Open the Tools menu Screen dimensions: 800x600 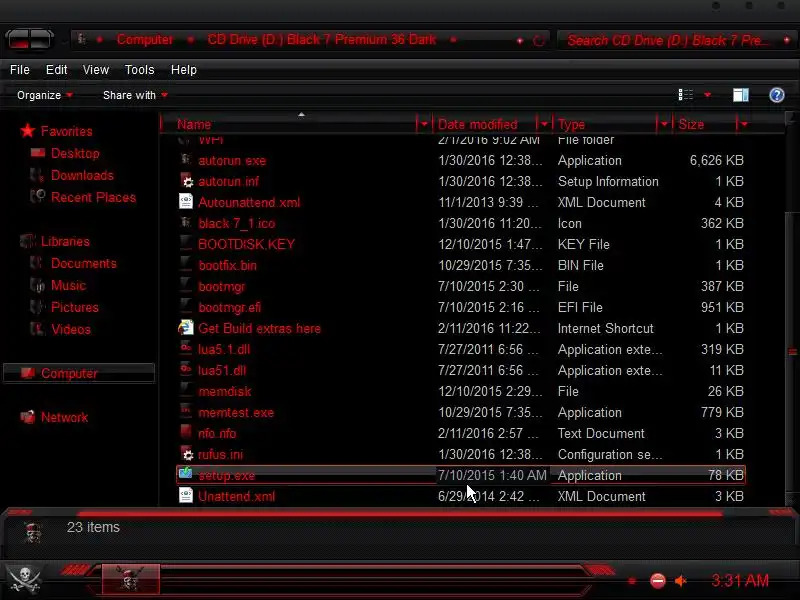click(x=139, y=70)
